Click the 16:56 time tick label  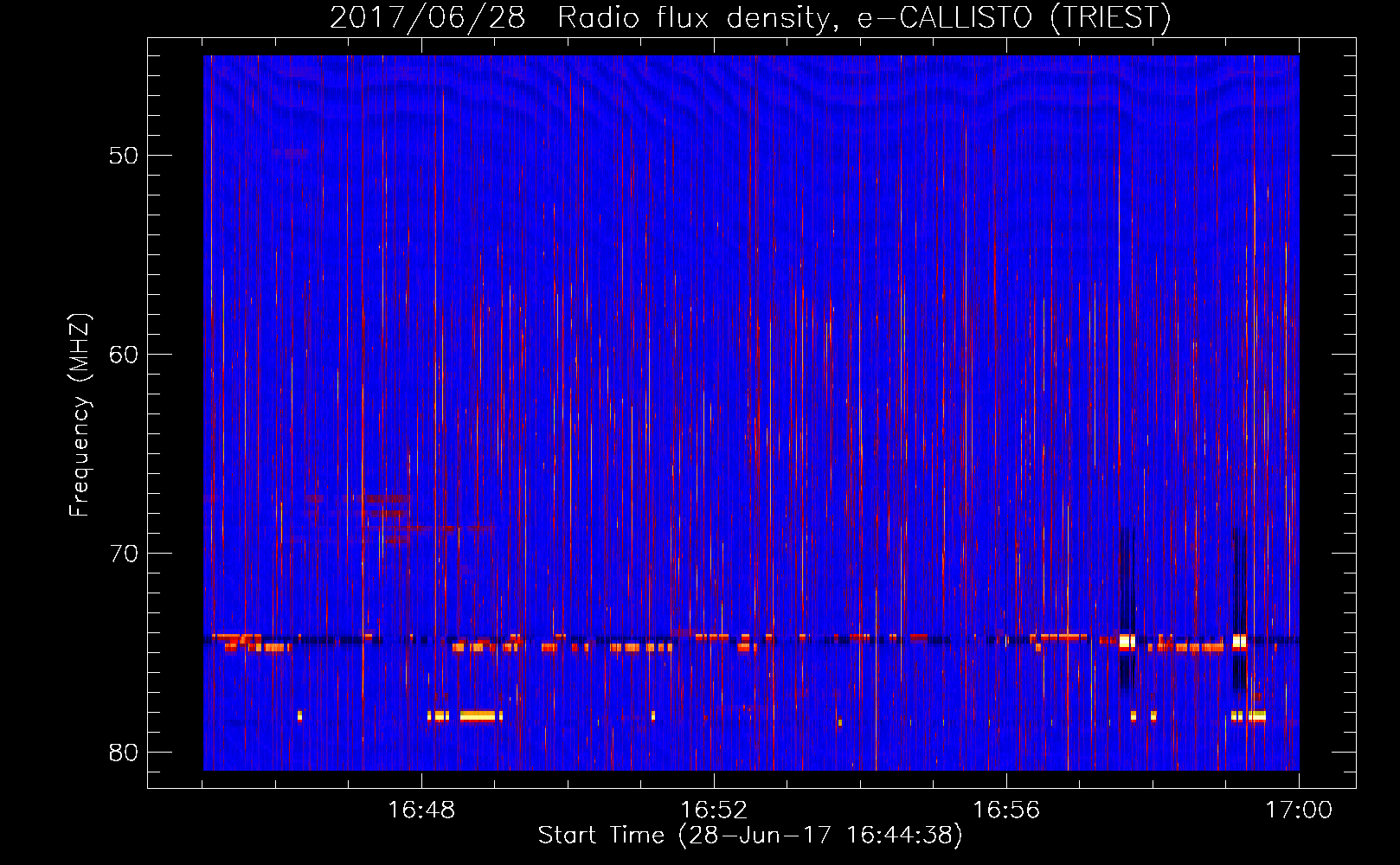tap(1006, 811)
